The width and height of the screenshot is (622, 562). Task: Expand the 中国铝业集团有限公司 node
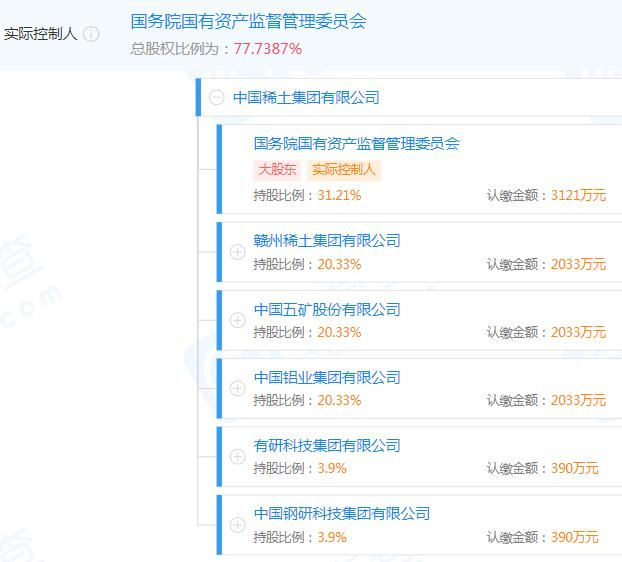(238, 388)
